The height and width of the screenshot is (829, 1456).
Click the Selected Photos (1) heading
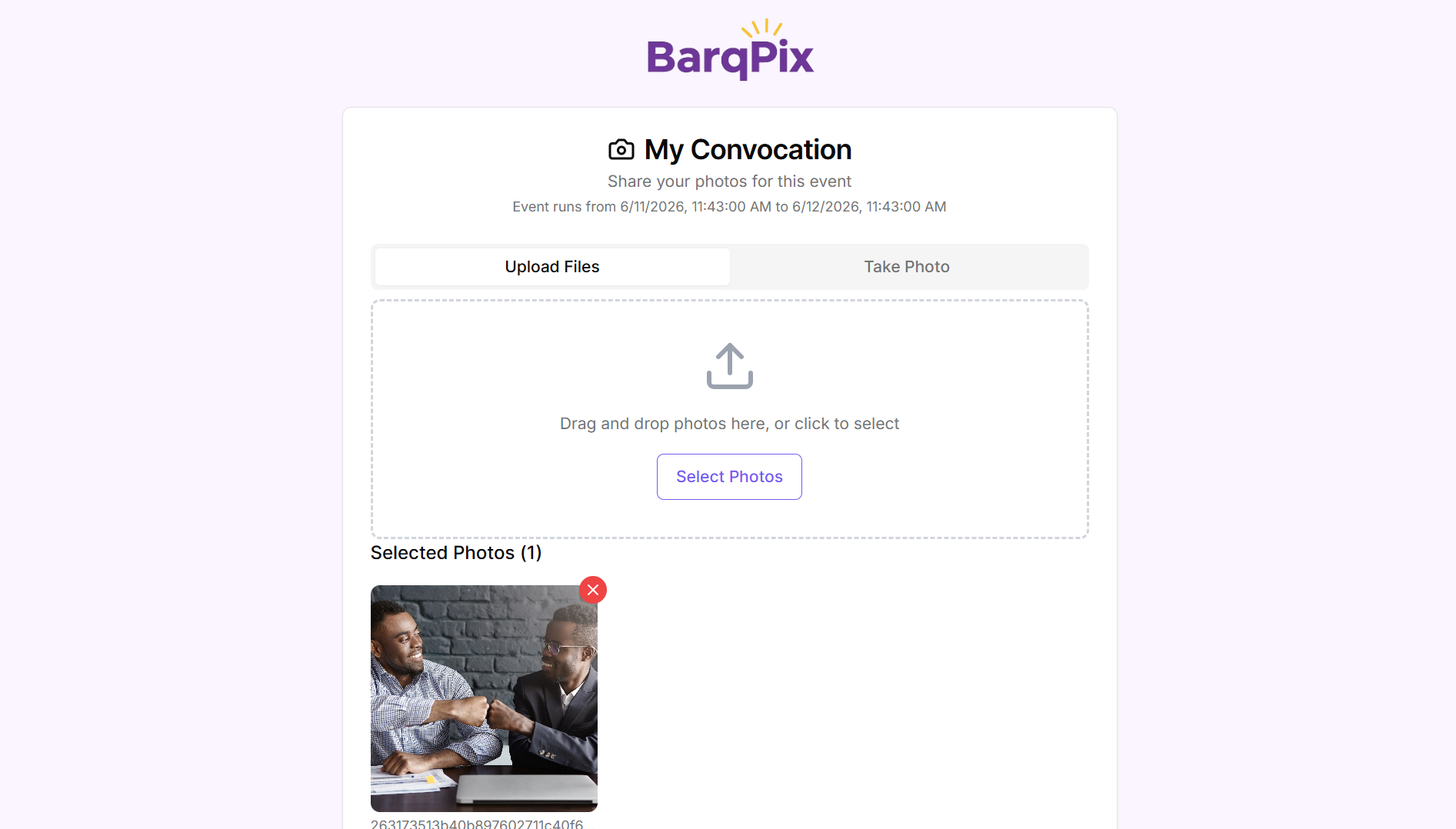[456, 553]
